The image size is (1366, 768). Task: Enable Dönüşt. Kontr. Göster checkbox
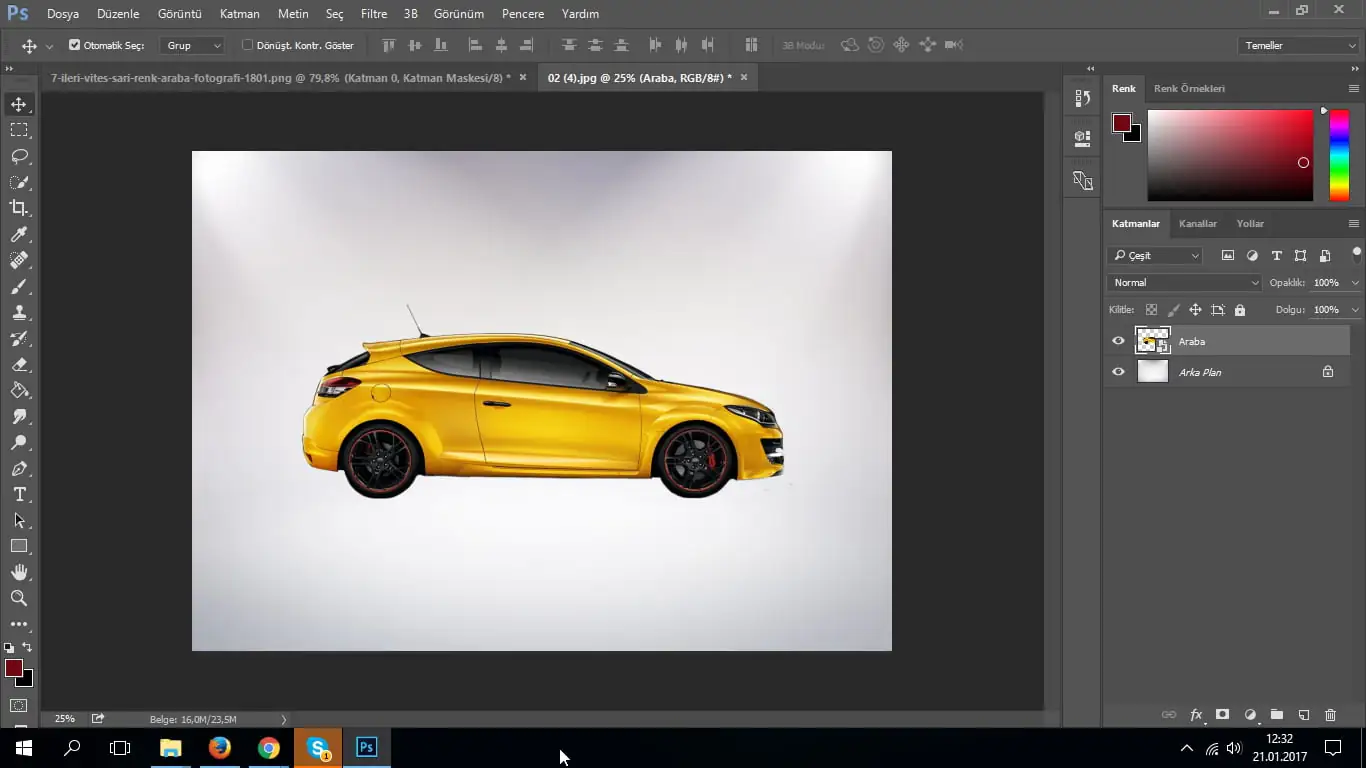point(248,45)
